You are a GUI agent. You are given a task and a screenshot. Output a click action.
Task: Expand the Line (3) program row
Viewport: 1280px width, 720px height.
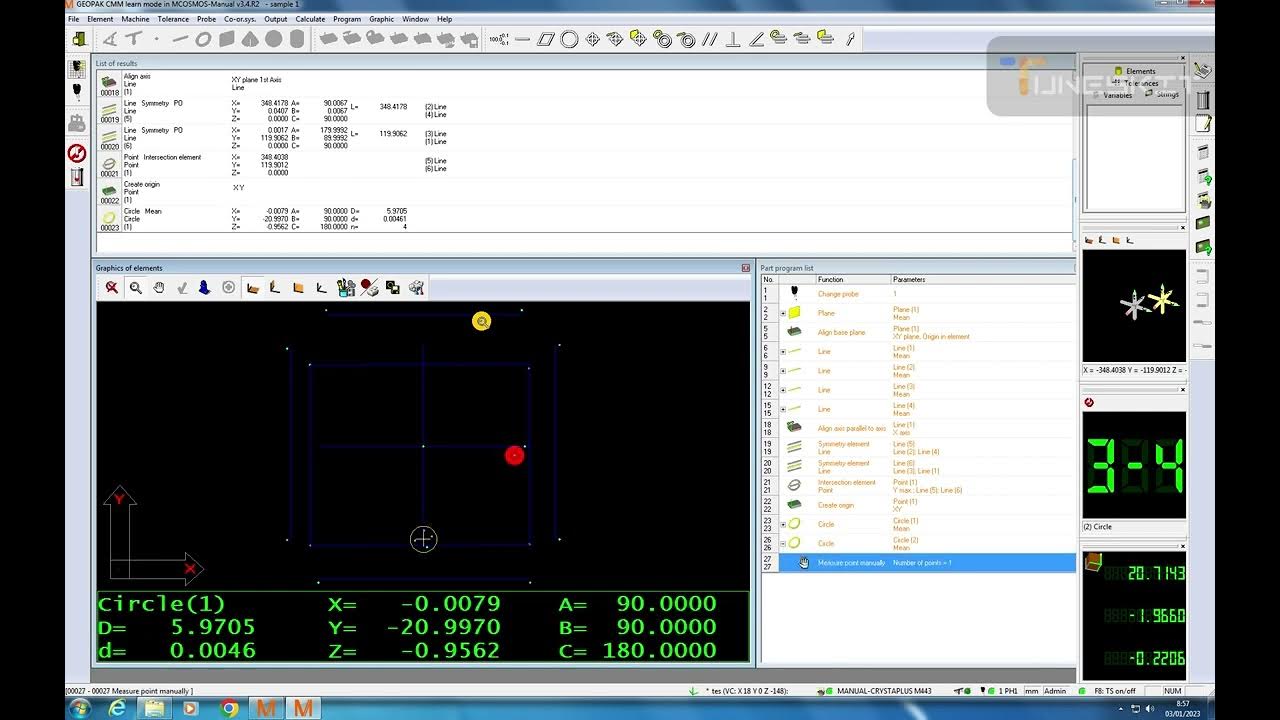pos(783,390)
